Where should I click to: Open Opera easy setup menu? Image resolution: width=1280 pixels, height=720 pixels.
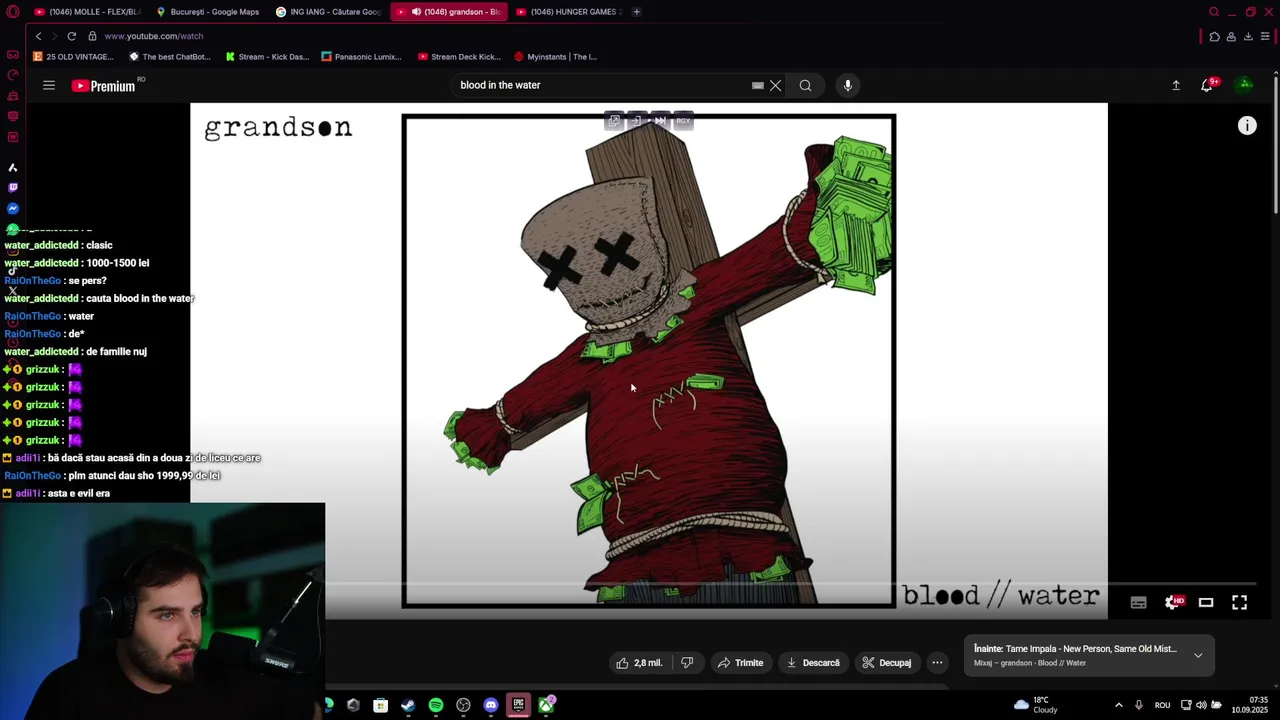click(x=1265, y=36)
